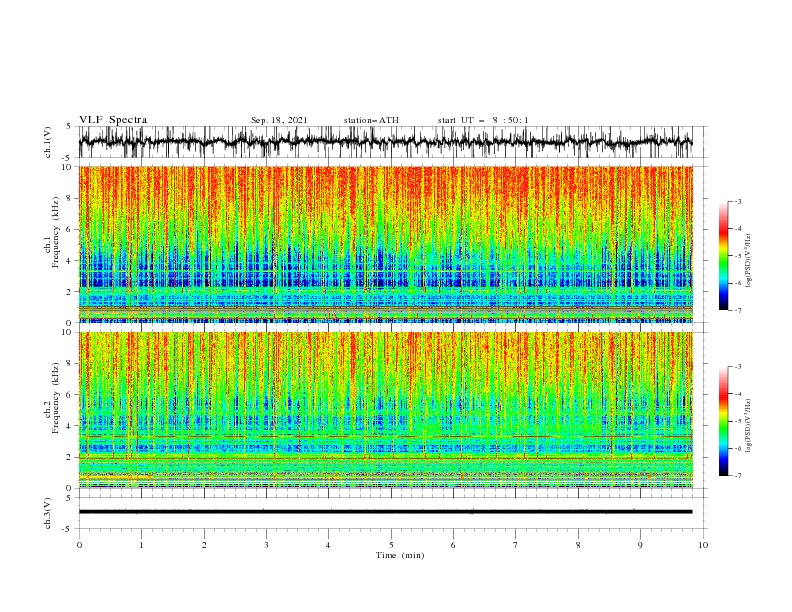Click the 'VLF Spectra' title text
792x612 pixels.
(x=113, y=120)
